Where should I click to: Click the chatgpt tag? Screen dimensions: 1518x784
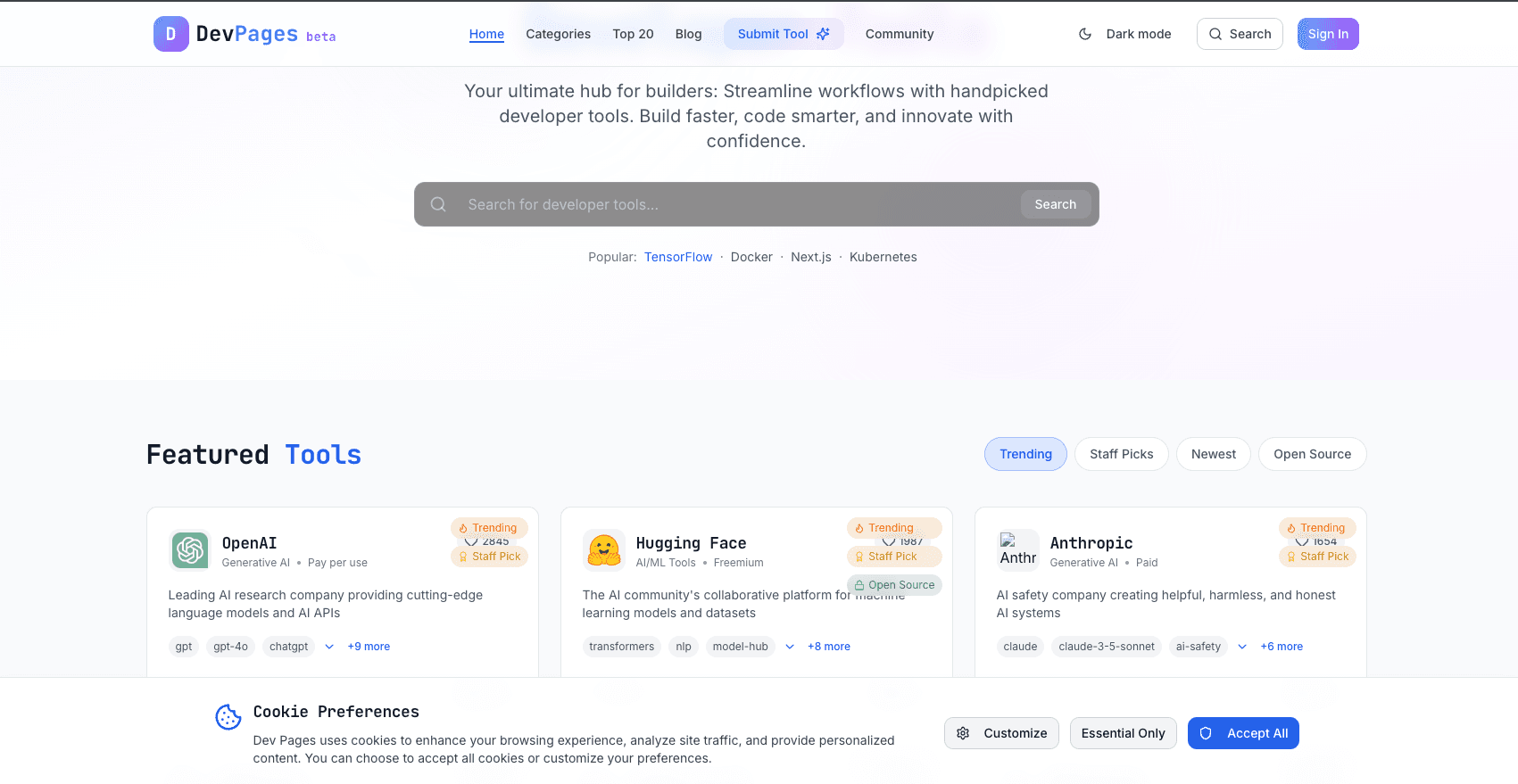point(289,647)
